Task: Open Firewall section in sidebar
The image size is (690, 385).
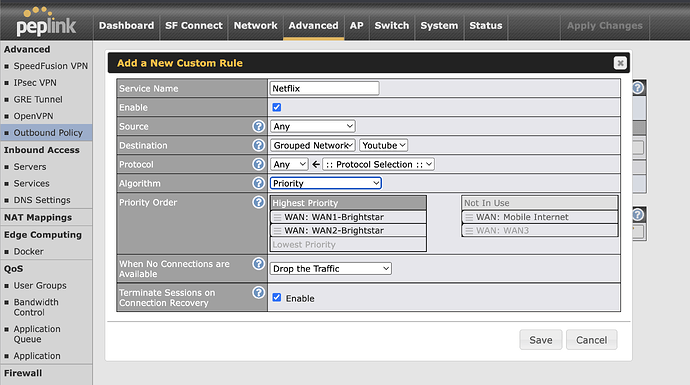Action: tap(23, 373)
